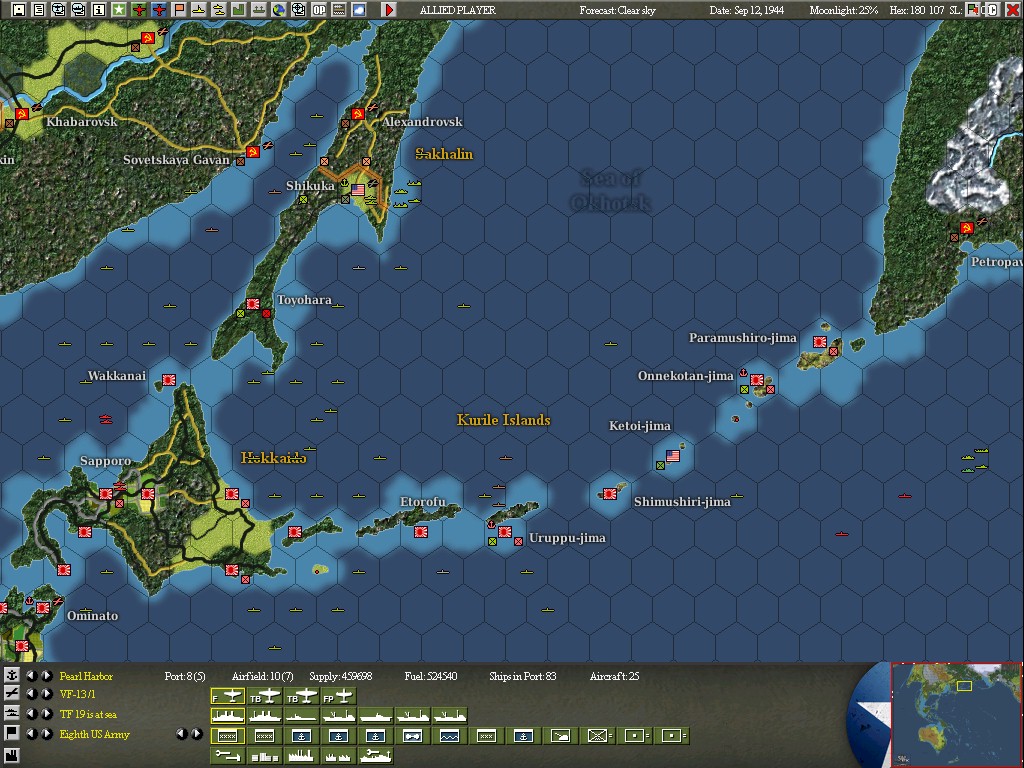Click the ship with wrench repair button
The height and width of the screenshot is (768, 1024).
(x=376, y=756)
